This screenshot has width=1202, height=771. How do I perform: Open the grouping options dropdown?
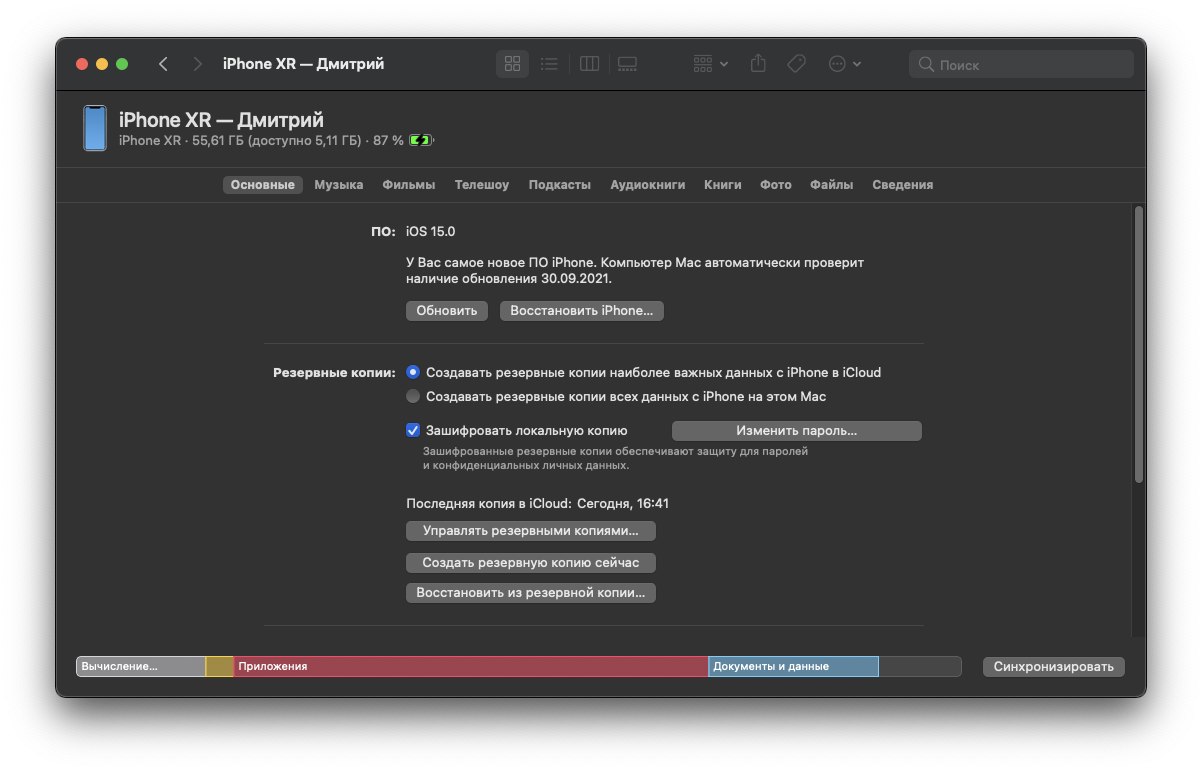pyautogui.click(x=710, y=64)
